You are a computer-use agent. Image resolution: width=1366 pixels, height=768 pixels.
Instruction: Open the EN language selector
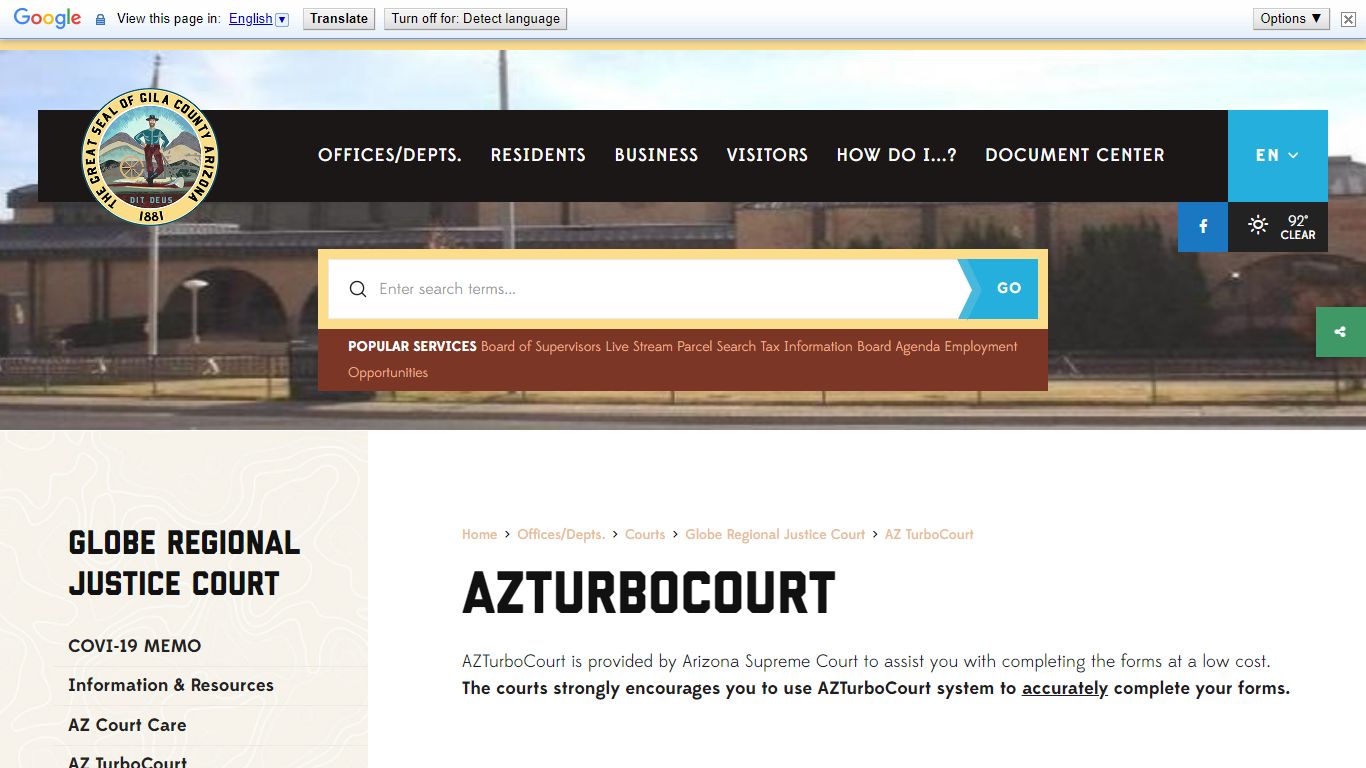tap(1278, 156)
